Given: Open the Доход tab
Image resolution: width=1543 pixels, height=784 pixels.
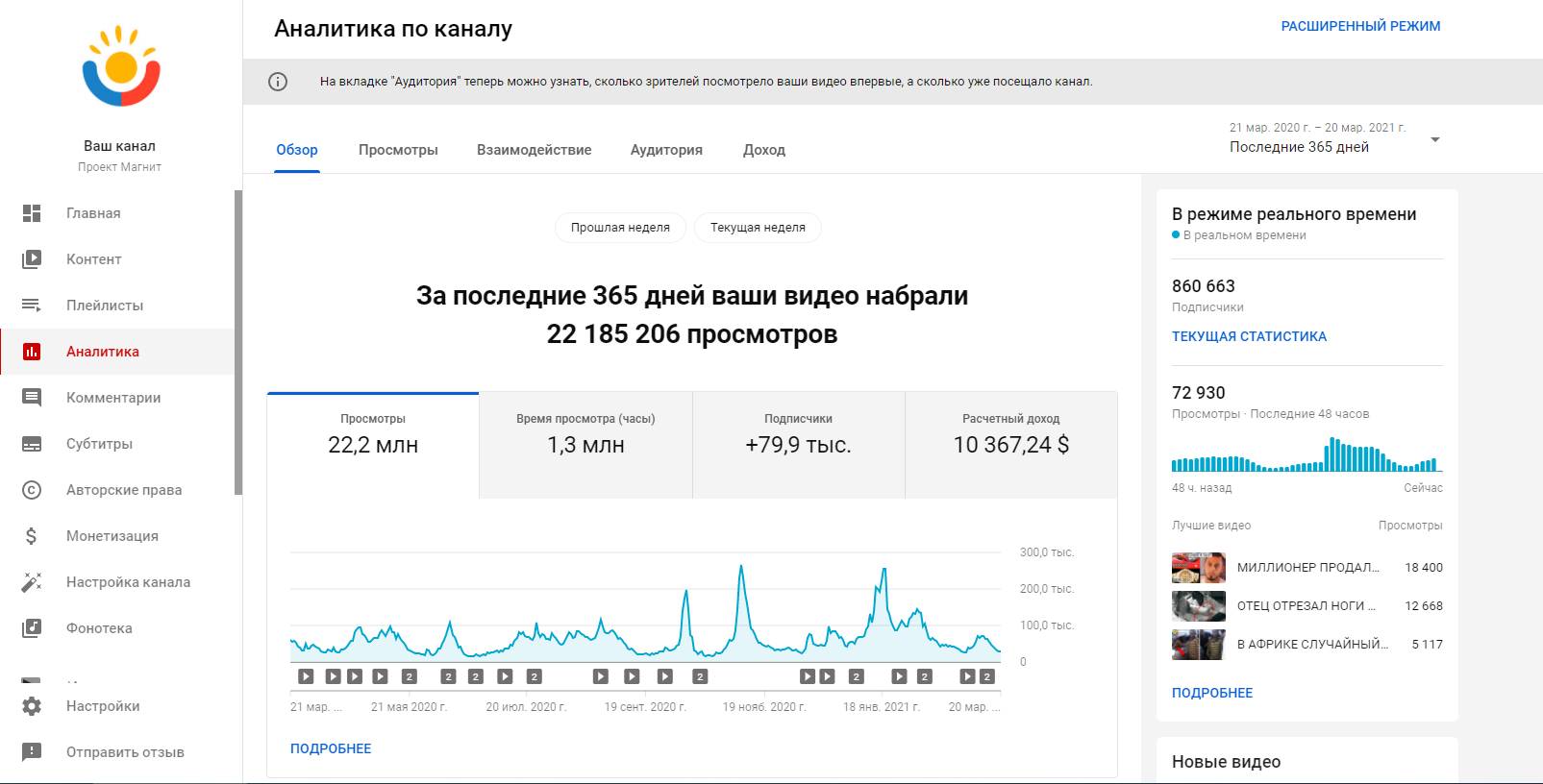Looking at the screenshot, I should coord(764,150).
